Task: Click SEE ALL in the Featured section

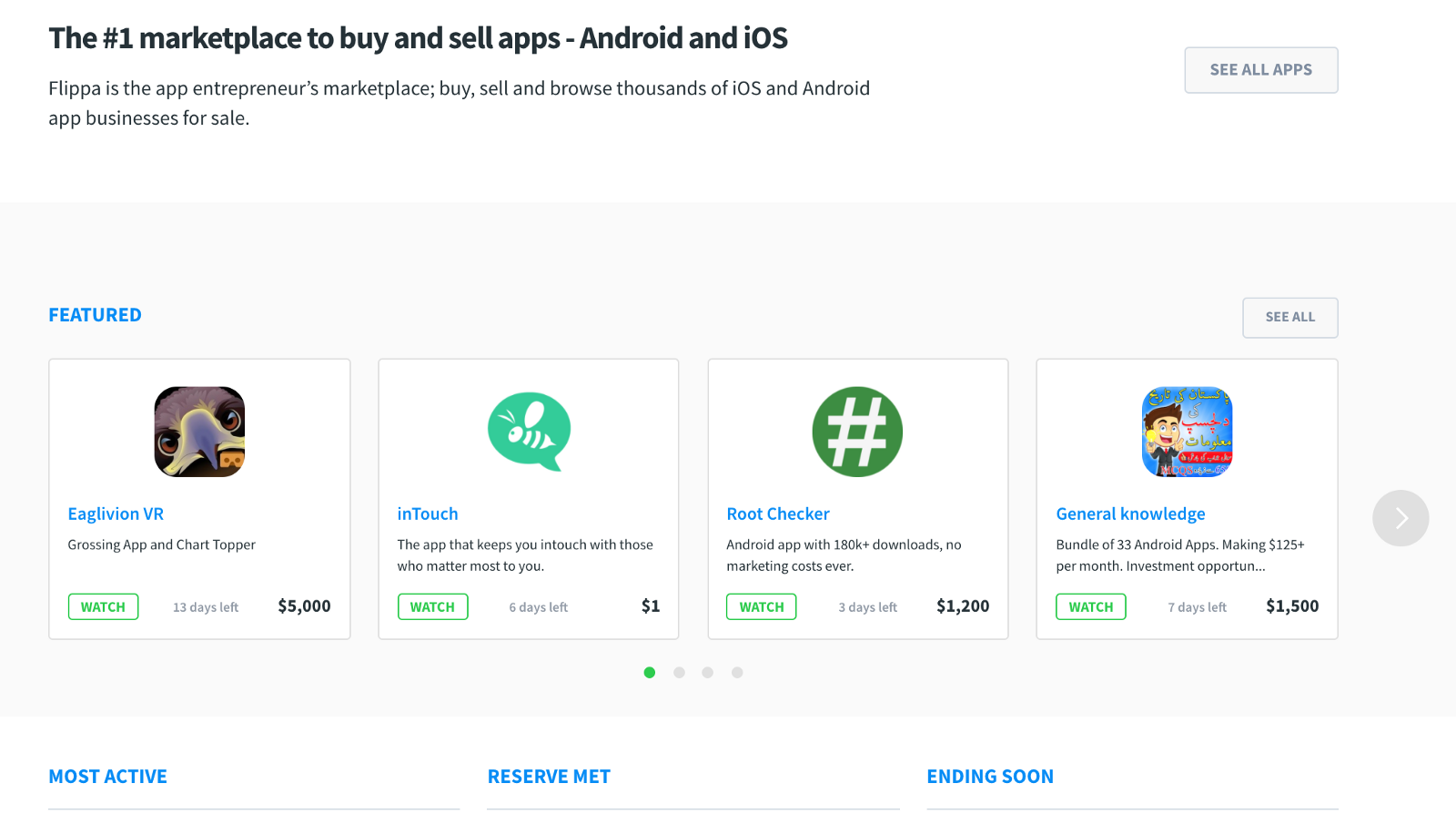Action: (1289, 318)
